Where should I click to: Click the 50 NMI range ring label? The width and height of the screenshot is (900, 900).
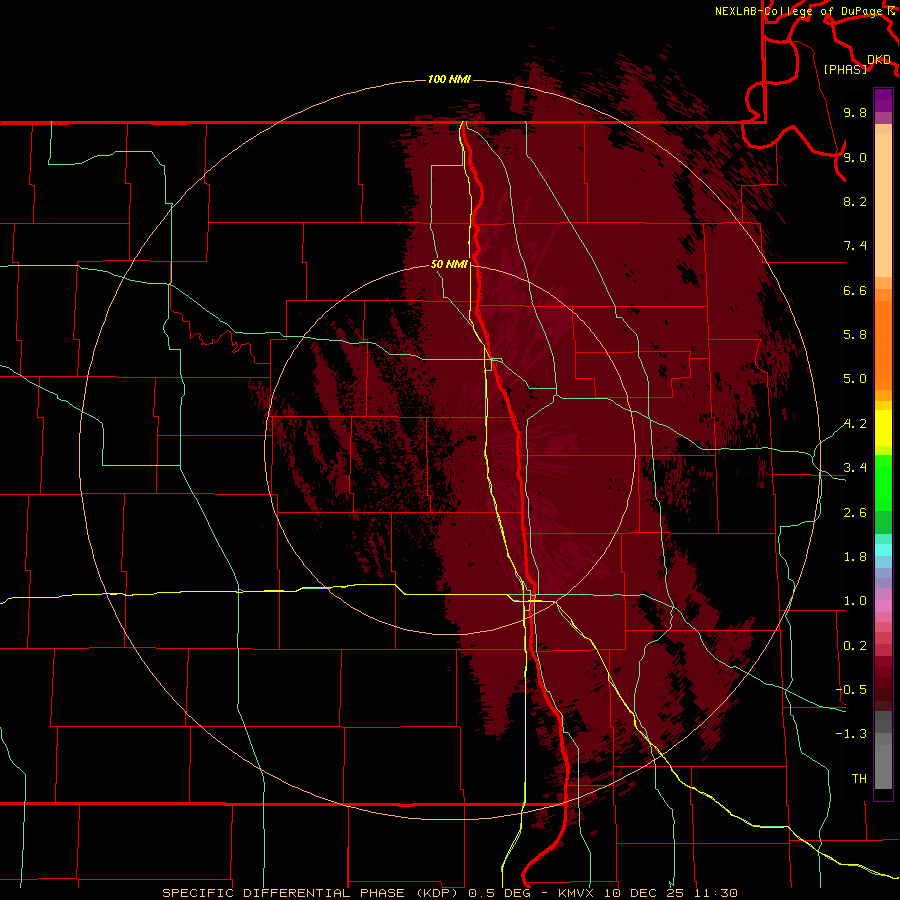(449, 265)
